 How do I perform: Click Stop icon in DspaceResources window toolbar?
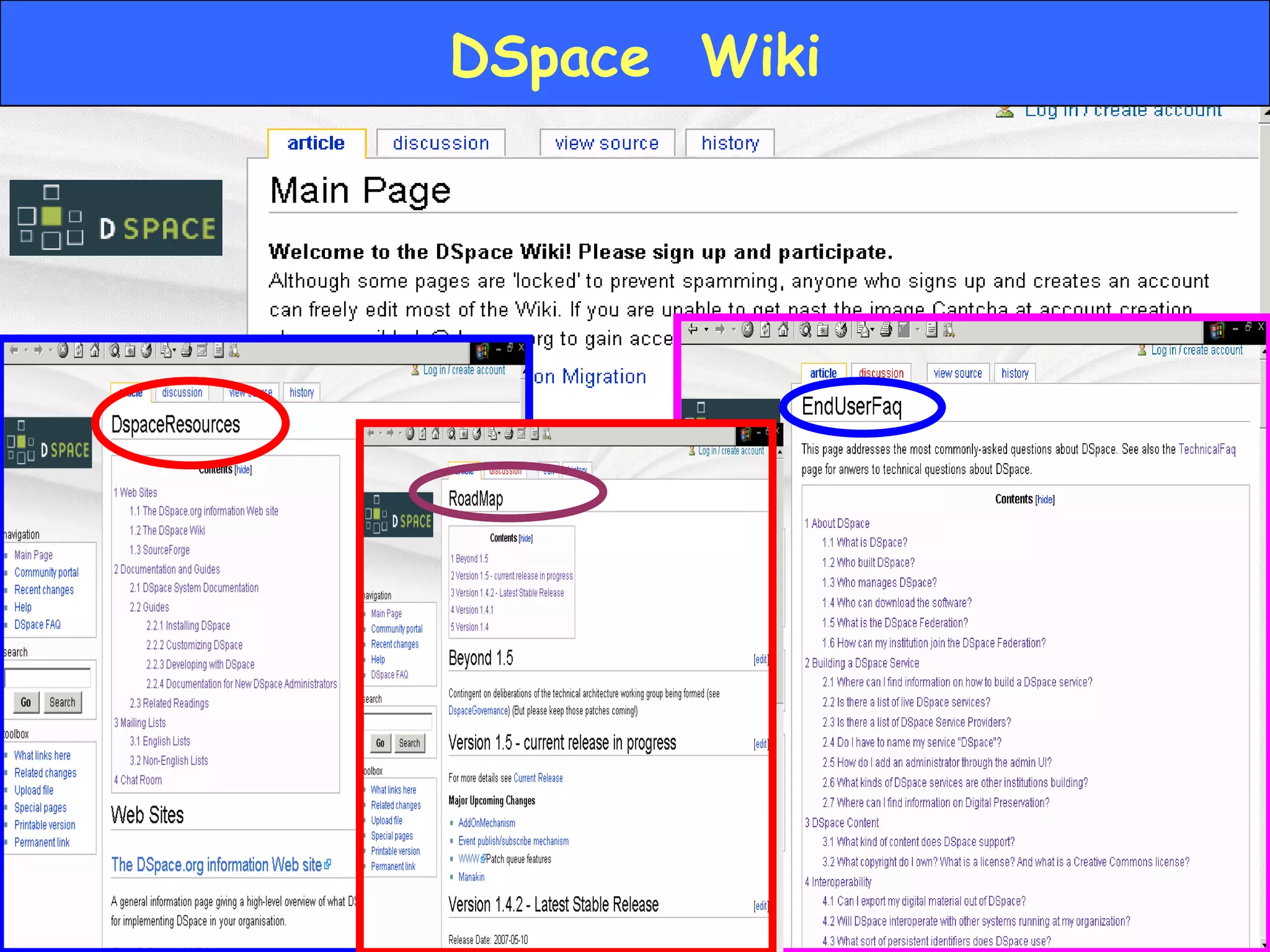tap(63, 350)
